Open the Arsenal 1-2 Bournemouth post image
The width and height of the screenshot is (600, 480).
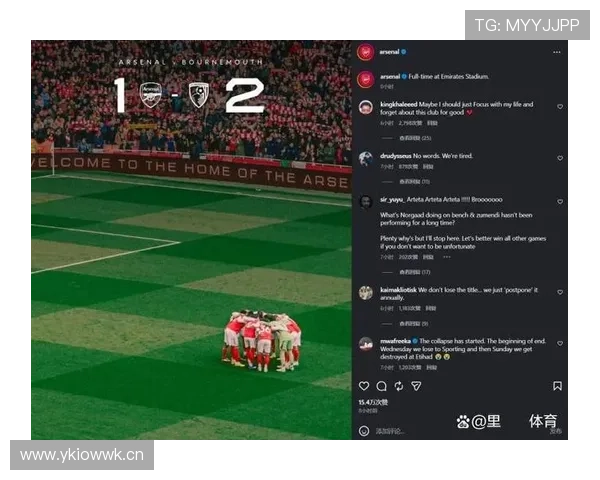[x=191, y=240]
